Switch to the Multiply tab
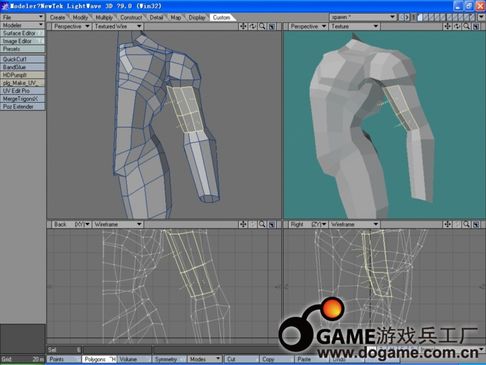 (104, 17)
